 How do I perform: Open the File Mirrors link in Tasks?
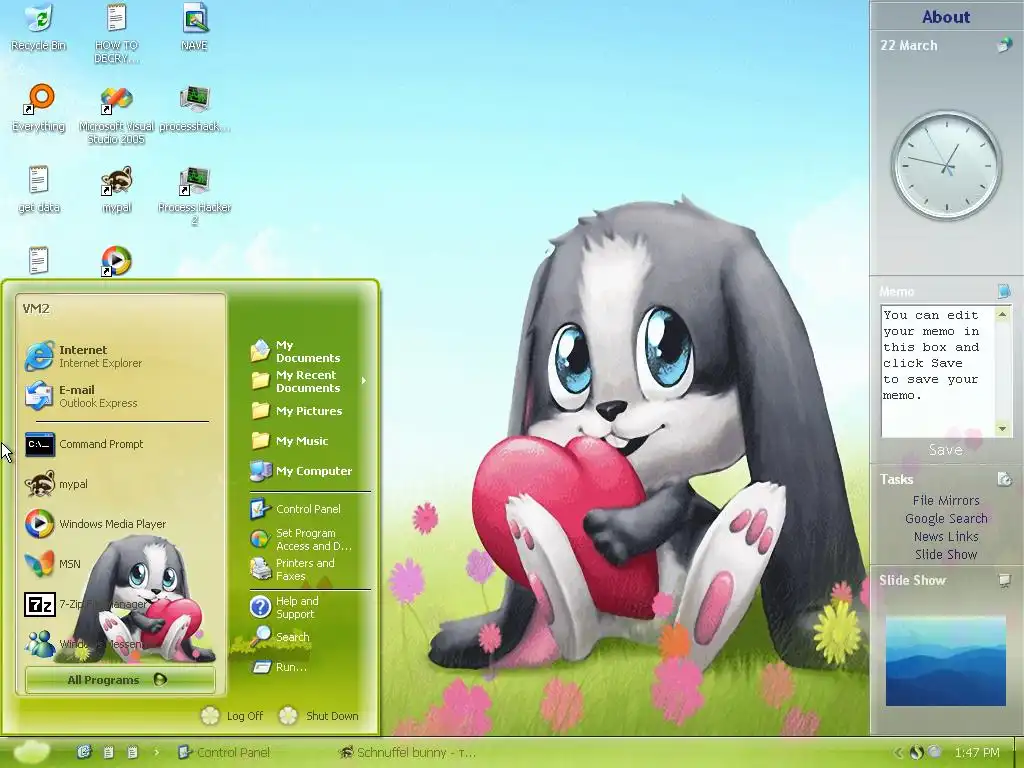946,500
